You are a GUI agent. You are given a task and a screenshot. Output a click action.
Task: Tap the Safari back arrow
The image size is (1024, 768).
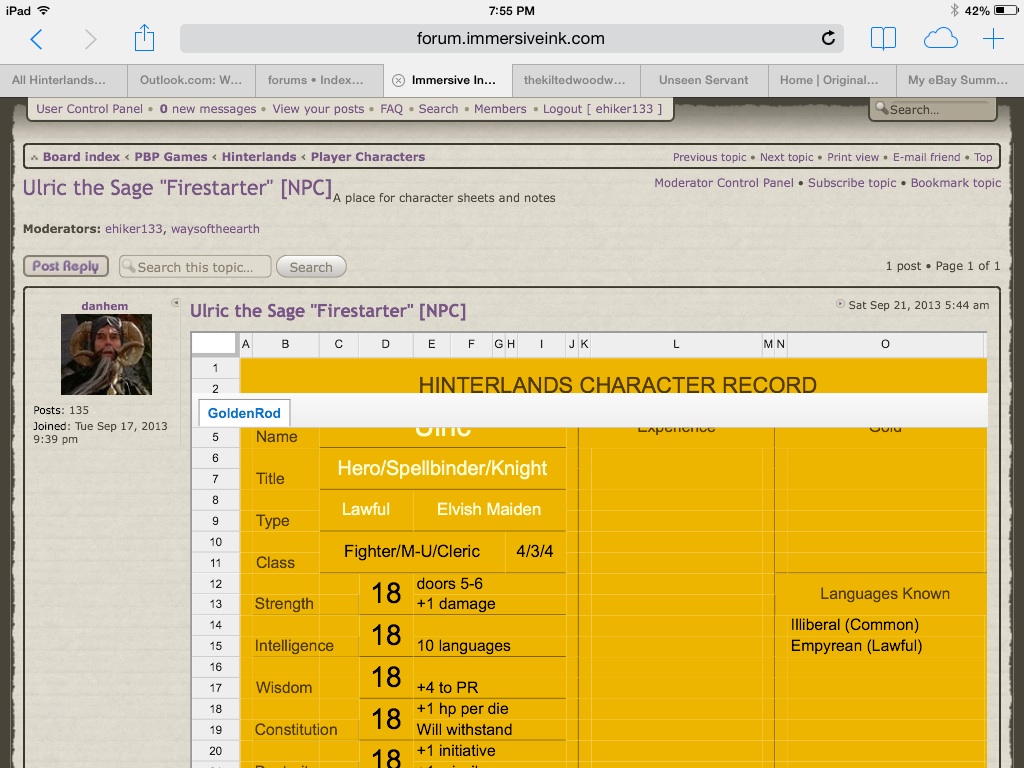(37, 39)
